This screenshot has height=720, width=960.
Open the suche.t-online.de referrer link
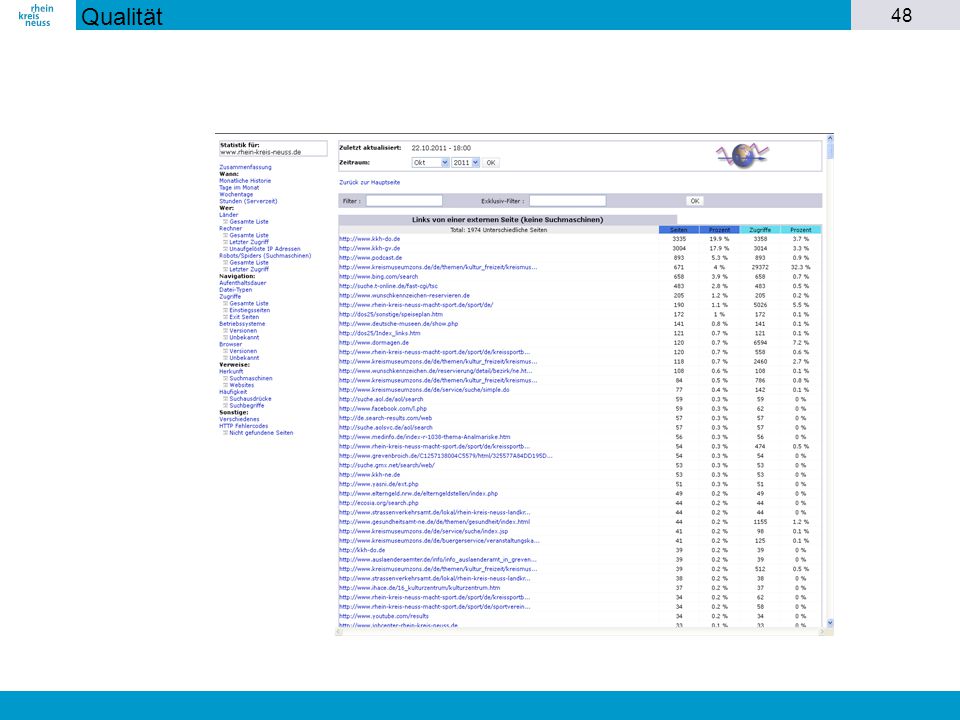tap(388, 286)
